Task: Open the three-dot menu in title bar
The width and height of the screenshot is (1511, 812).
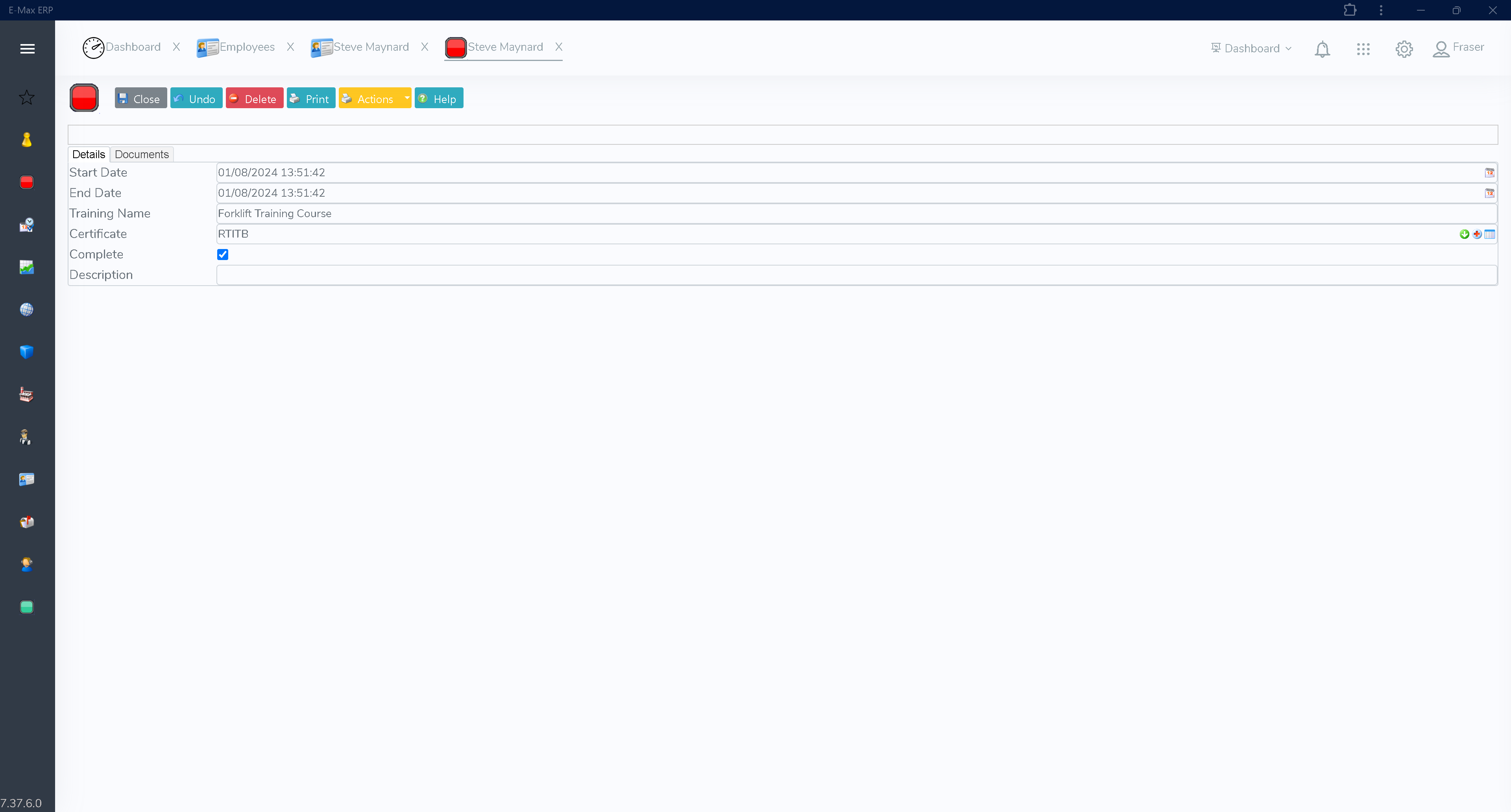Action: click(1381, 10)
